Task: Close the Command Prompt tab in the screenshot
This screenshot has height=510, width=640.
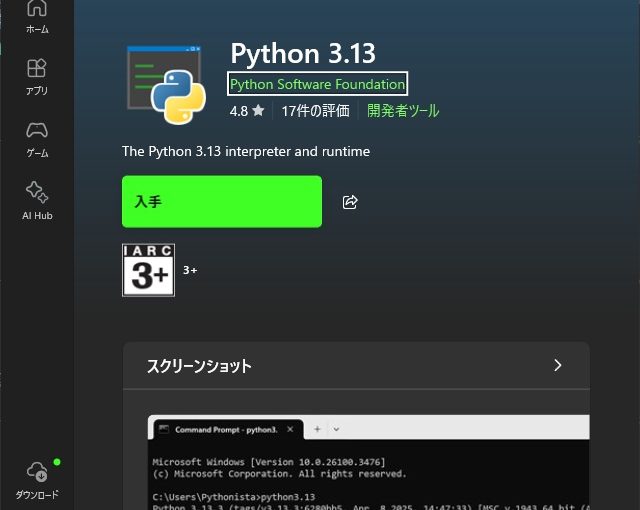Action: [x=290, y=429]
